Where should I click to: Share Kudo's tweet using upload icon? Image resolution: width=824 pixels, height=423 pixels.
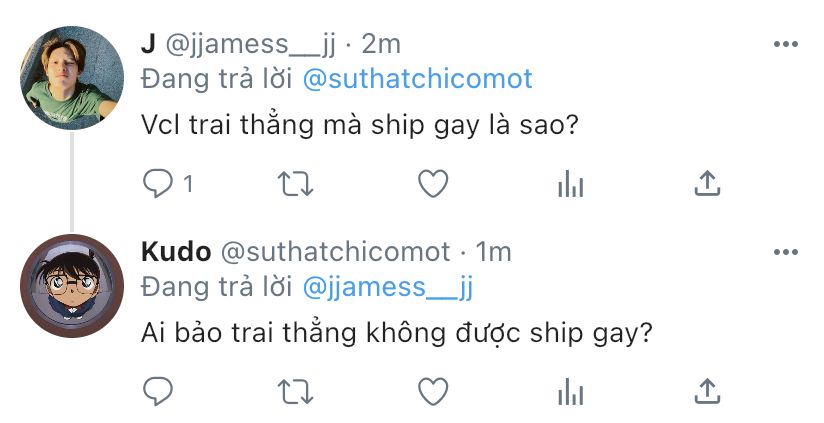click(x=707, y=391)
